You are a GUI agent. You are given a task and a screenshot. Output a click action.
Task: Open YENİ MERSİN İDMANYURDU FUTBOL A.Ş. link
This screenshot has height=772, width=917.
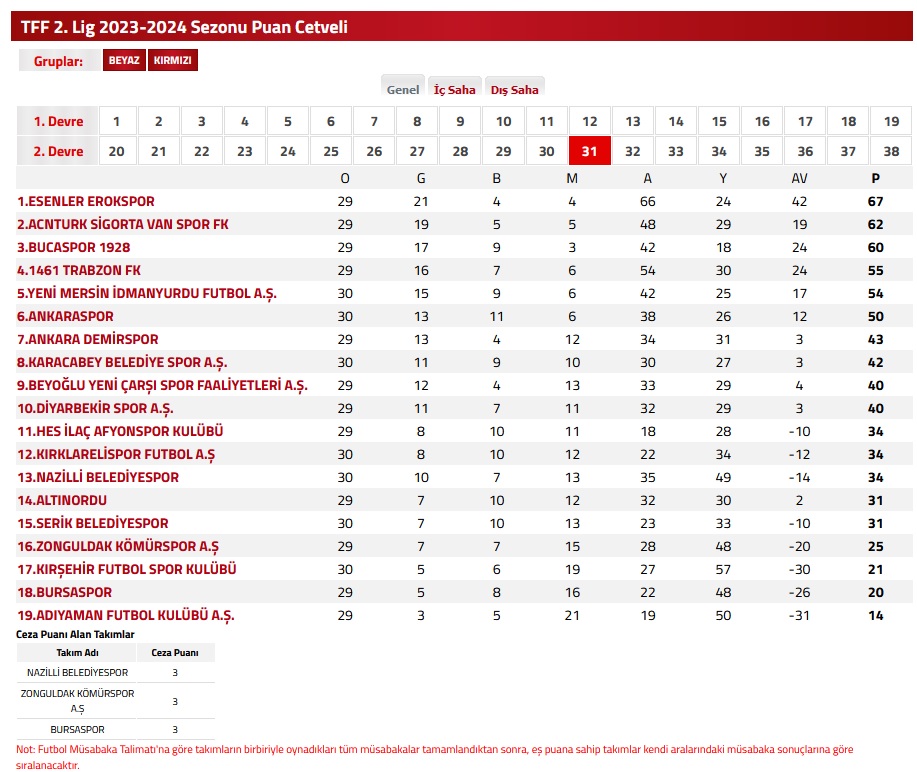147,293
